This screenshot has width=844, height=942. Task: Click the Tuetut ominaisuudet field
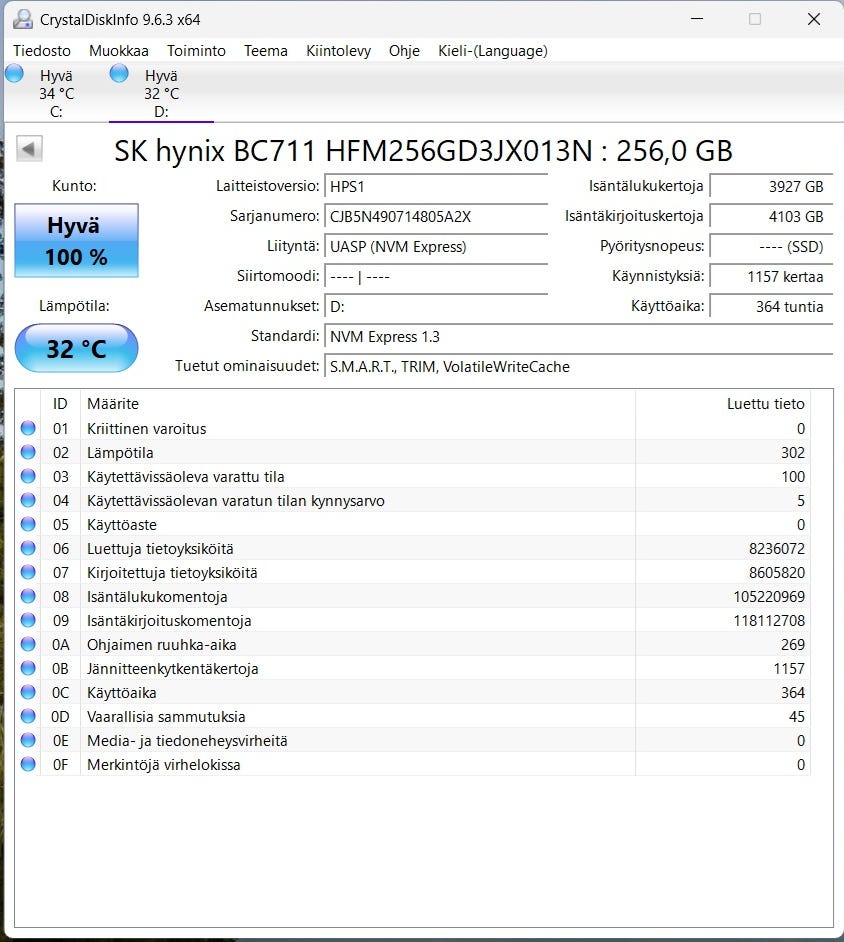point(578,366)
